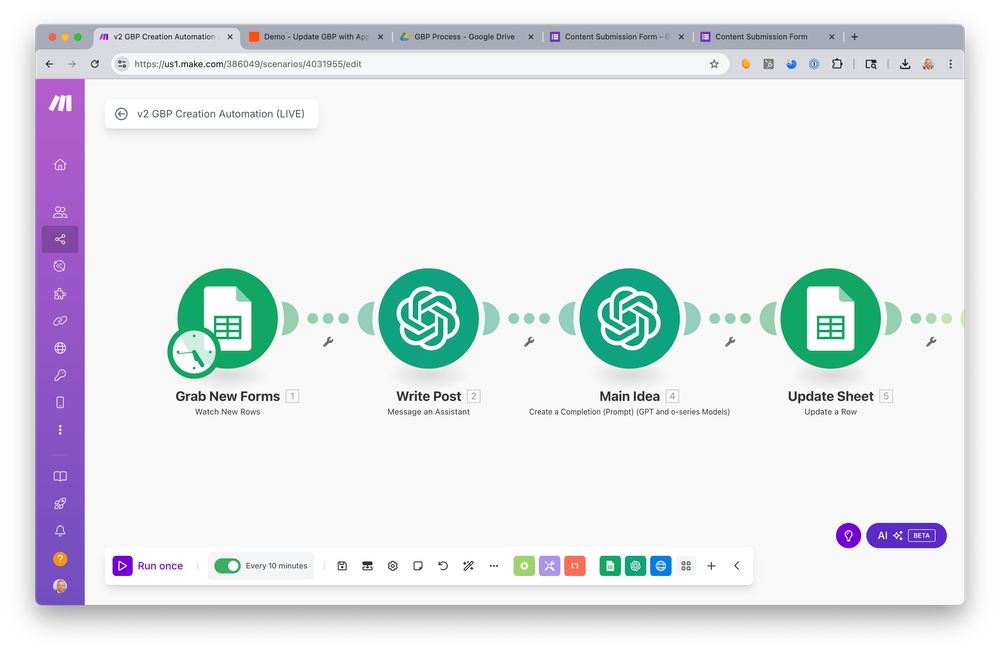Open the purple Tools icon
1000x652 pixels.
[x=549, y=566]
